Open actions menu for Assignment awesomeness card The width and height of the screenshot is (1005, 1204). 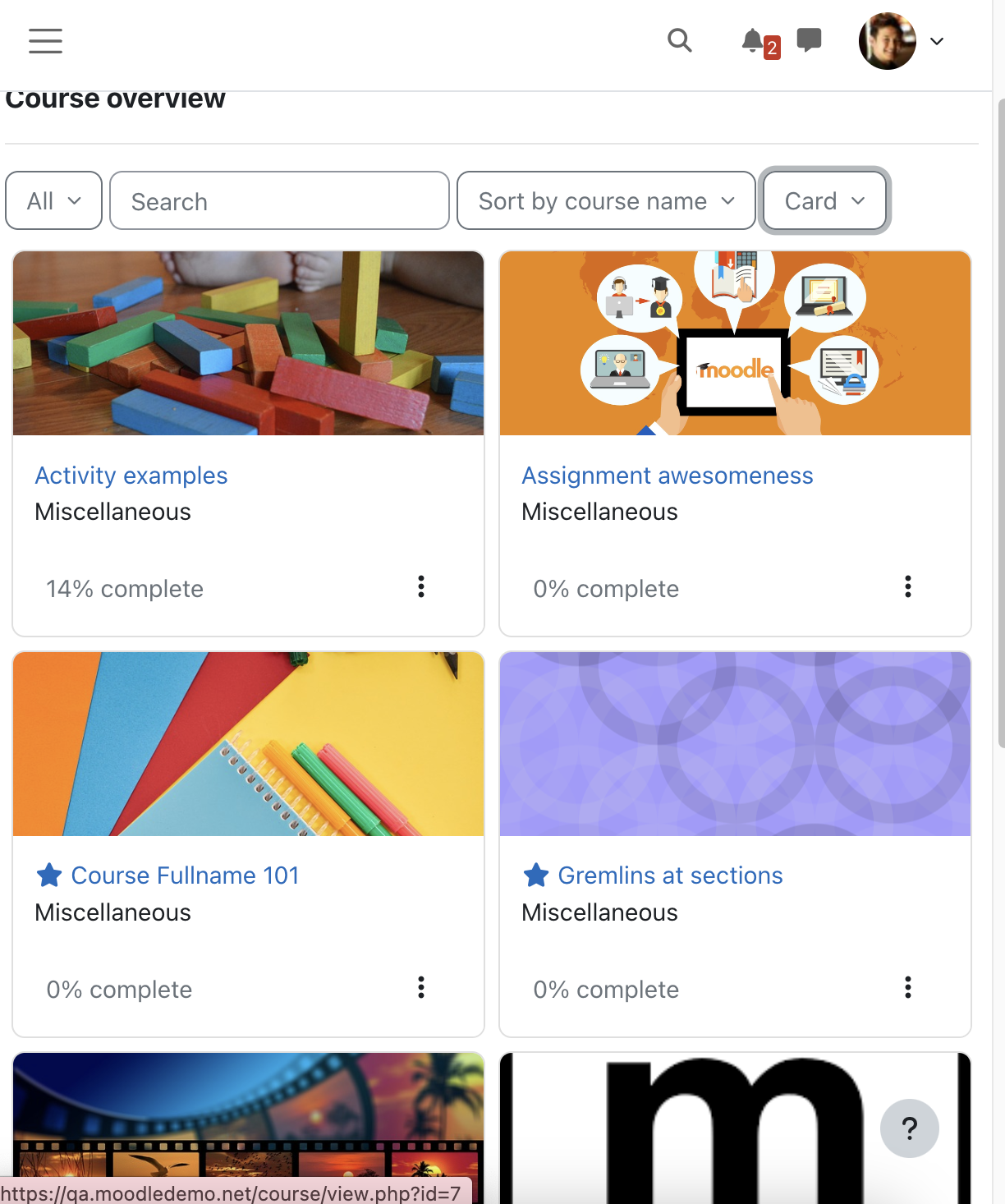(908, 586)
